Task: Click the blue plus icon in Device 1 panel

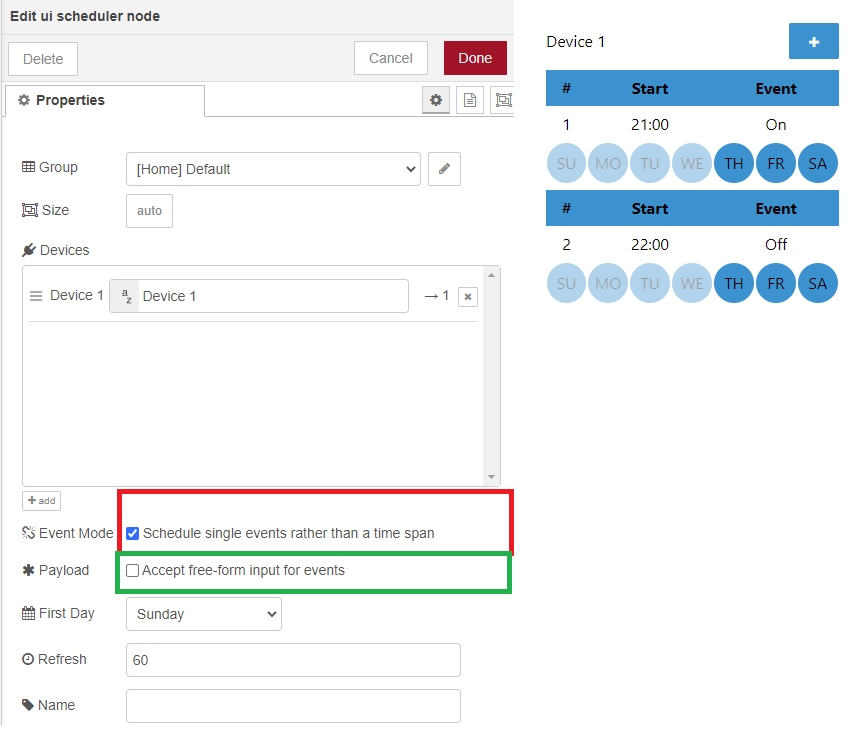Action: coord(813,42)
